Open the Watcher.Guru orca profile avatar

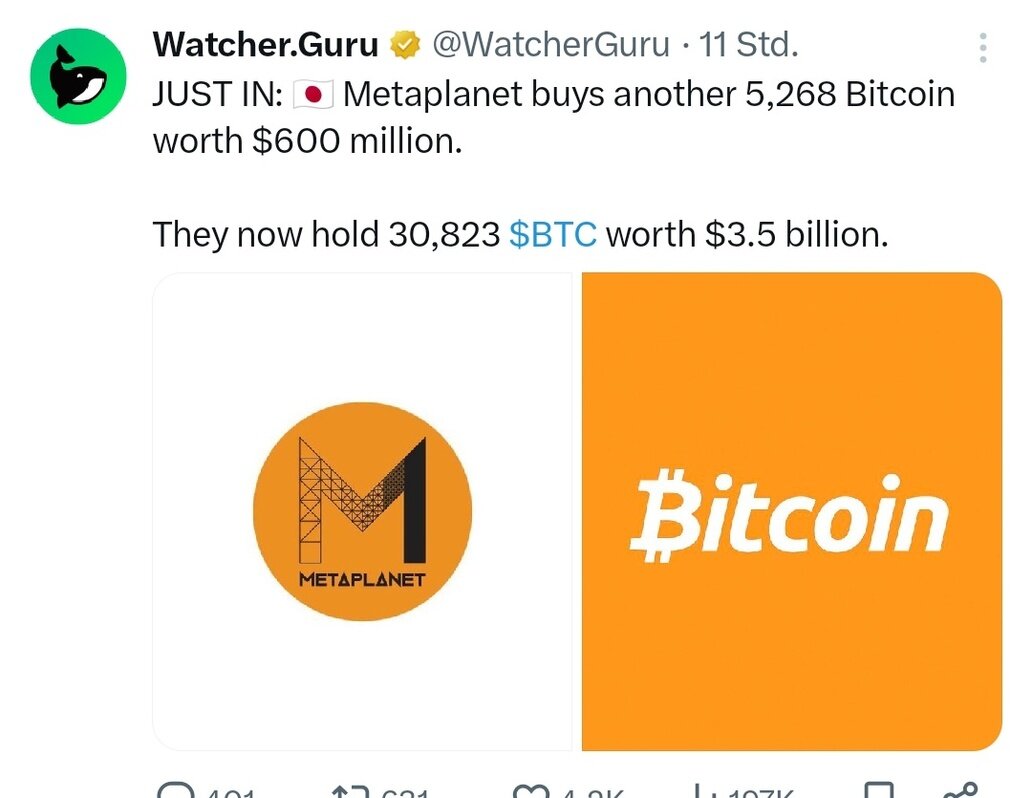click(x=78, y=77)
